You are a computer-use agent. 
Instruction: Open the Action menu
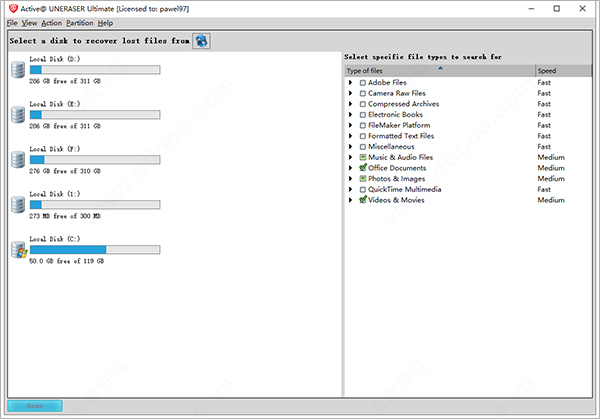point(51,23)
